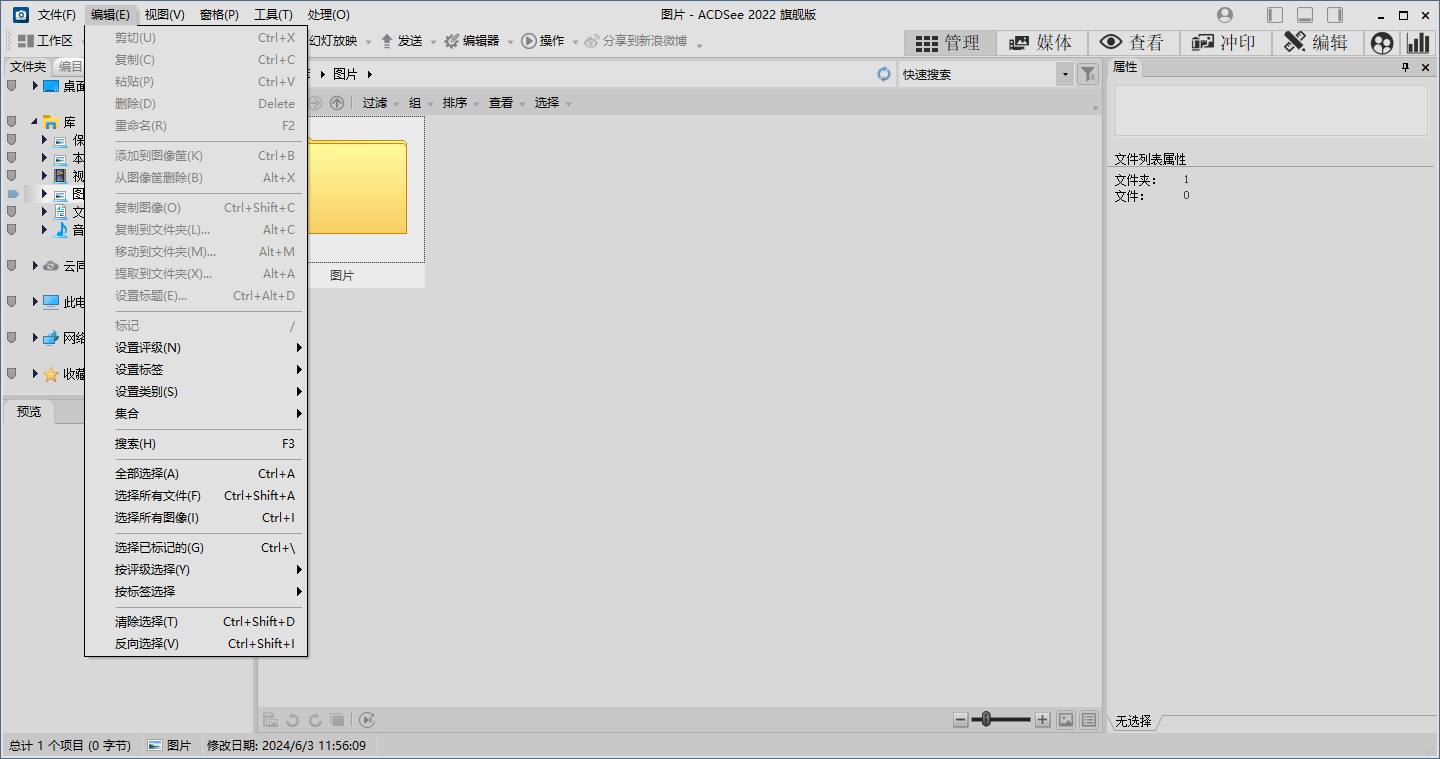The width and height of the screenshot is (1440, 759).
Task: Open 窗格(P) menu
Action: click(x=219, y=15)
